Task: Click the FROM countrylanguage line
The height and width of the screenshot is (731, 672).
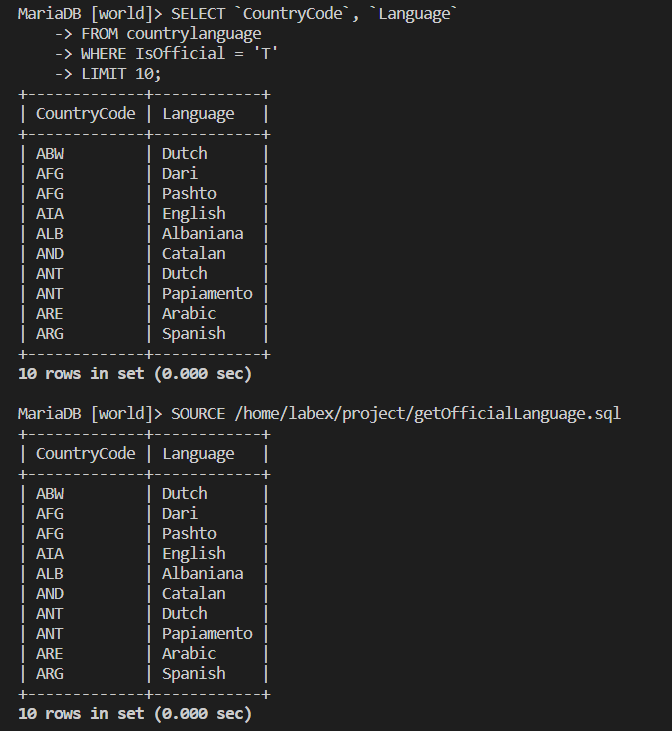Action: coord(171,34)
